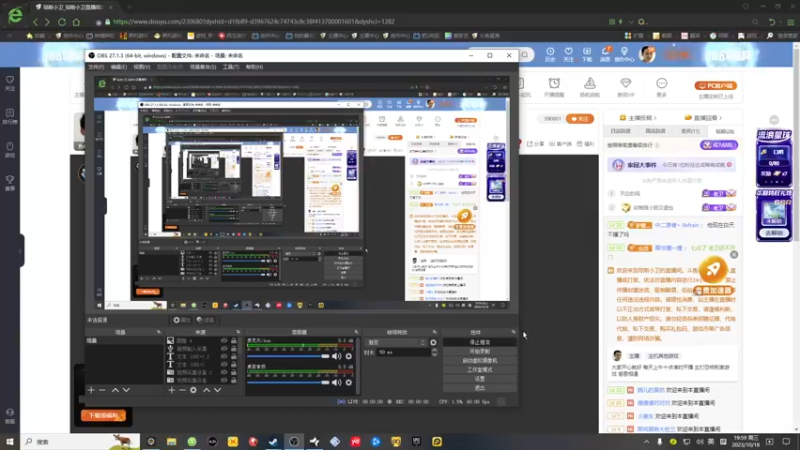
Task: Click the 停止推流 button in OBS controls
Action: (x=480, y=342)
